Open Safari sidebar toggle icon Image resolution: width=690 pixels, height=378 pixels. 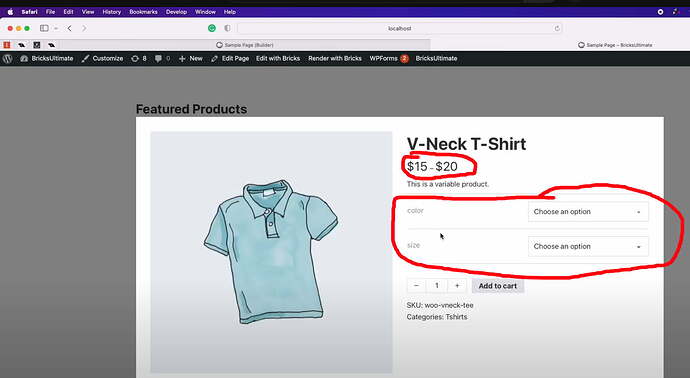coord(44,28)
